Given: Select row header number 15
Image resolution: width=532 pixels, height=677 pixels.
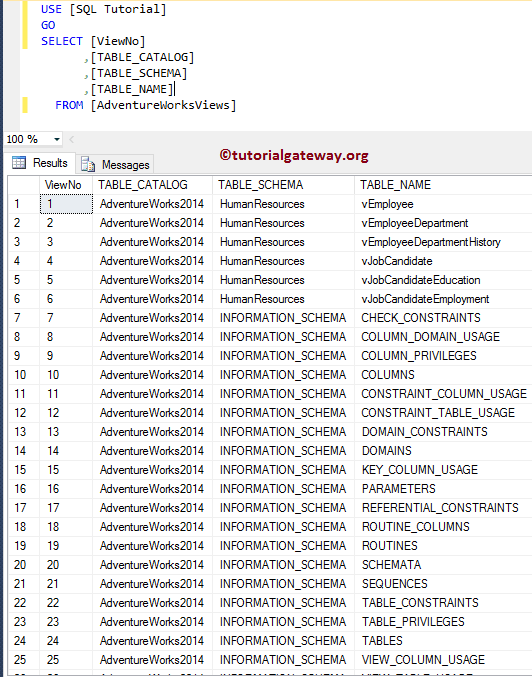Looking at the screenshot, I should 24,470.
